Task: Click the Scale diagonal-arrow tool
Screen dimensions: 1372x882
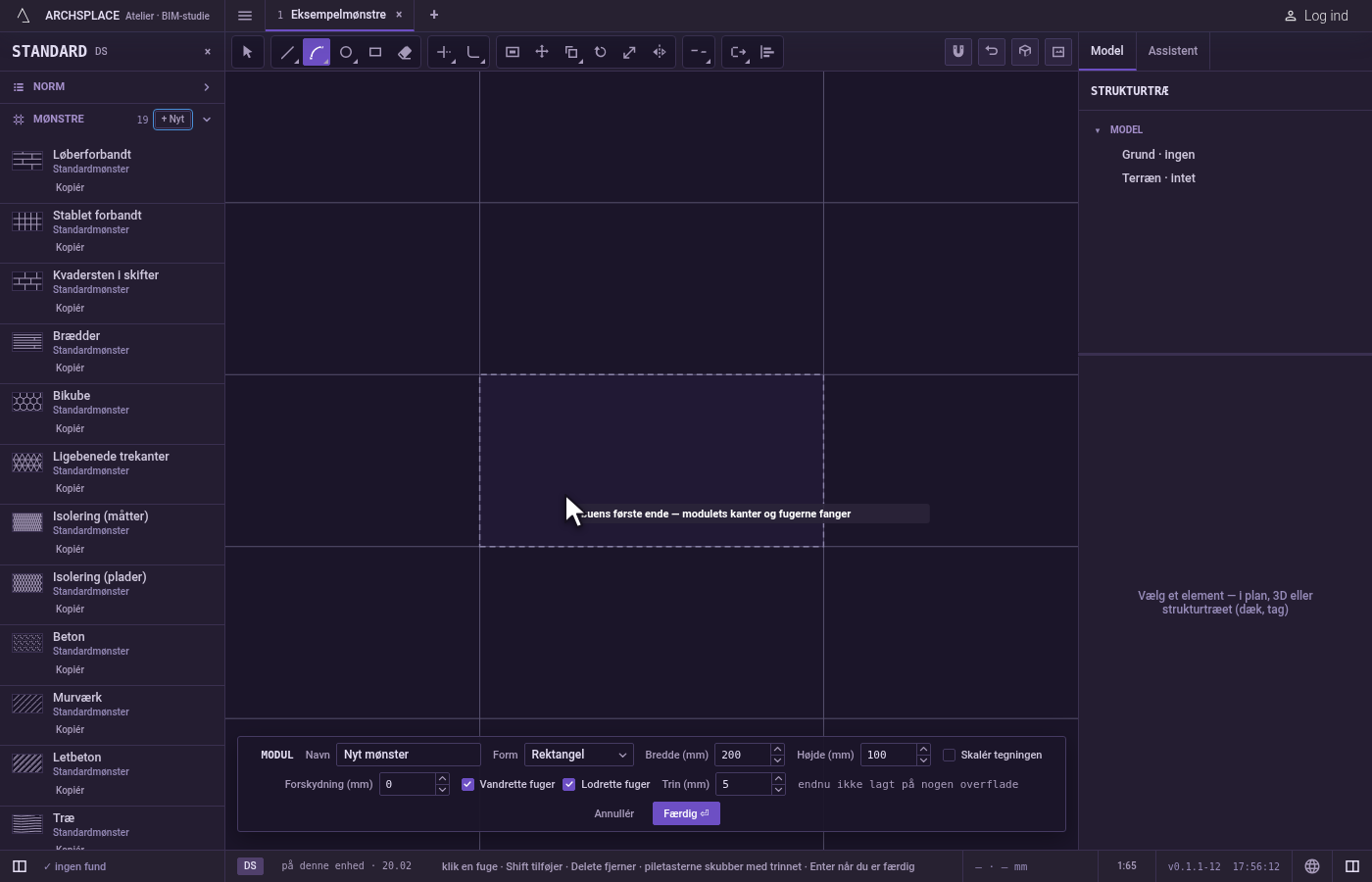Action: tap(630, 52)
